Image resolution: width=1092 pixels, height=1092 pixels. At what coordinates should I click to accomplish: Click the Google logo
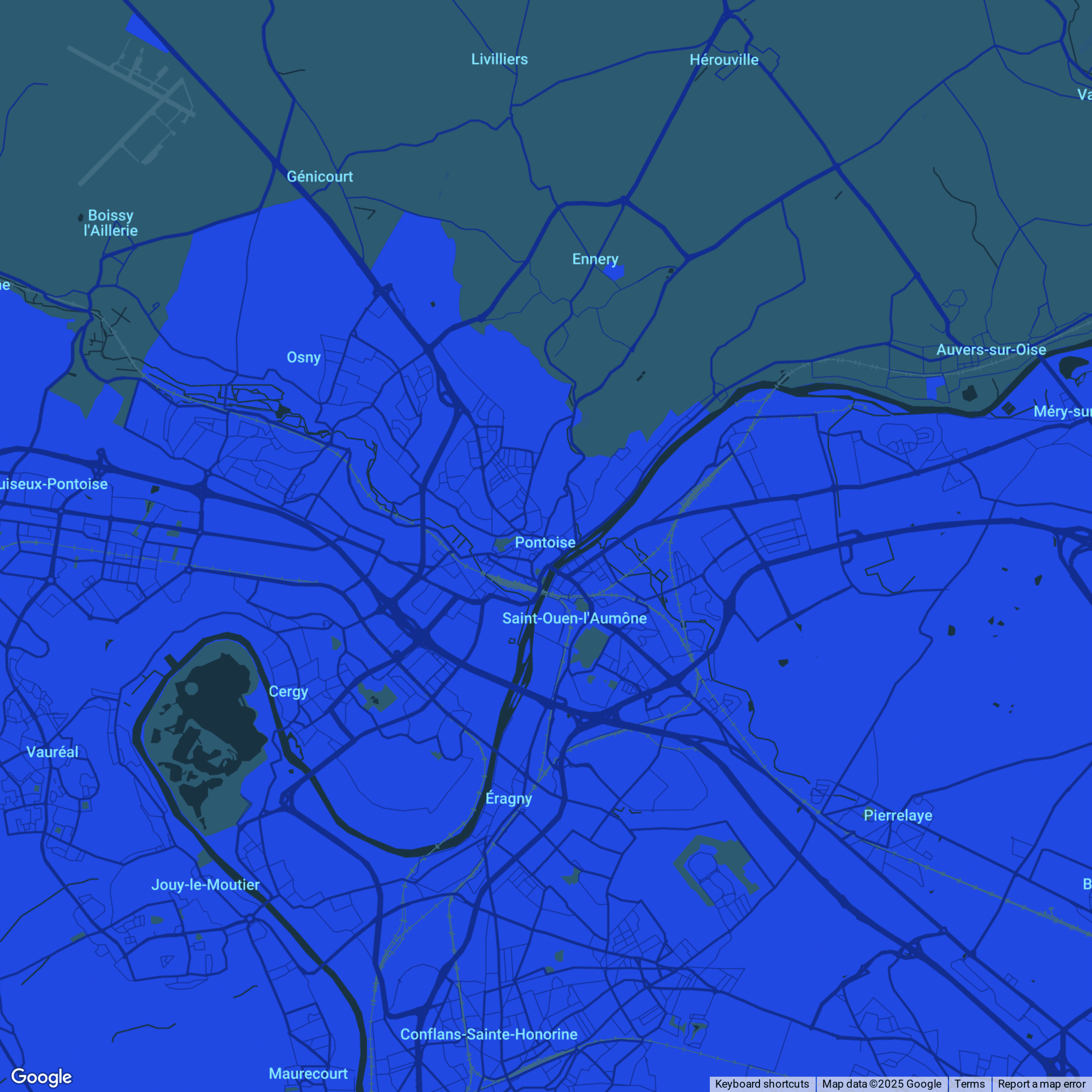click(41, 1077)
